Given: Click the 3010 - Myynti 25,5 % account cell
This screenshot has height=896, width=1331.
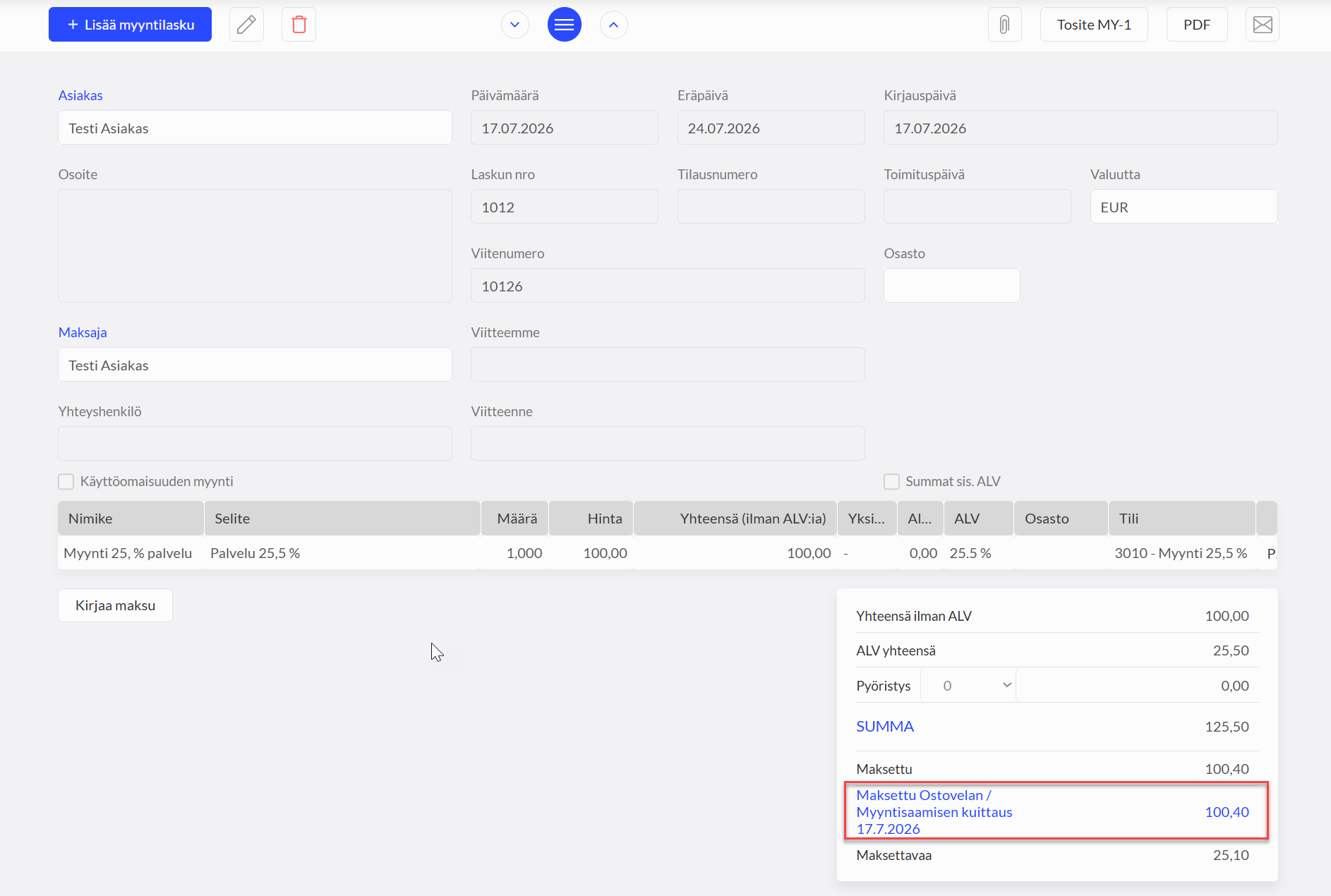Looking at the screenshot, I should pos(1182,553).
